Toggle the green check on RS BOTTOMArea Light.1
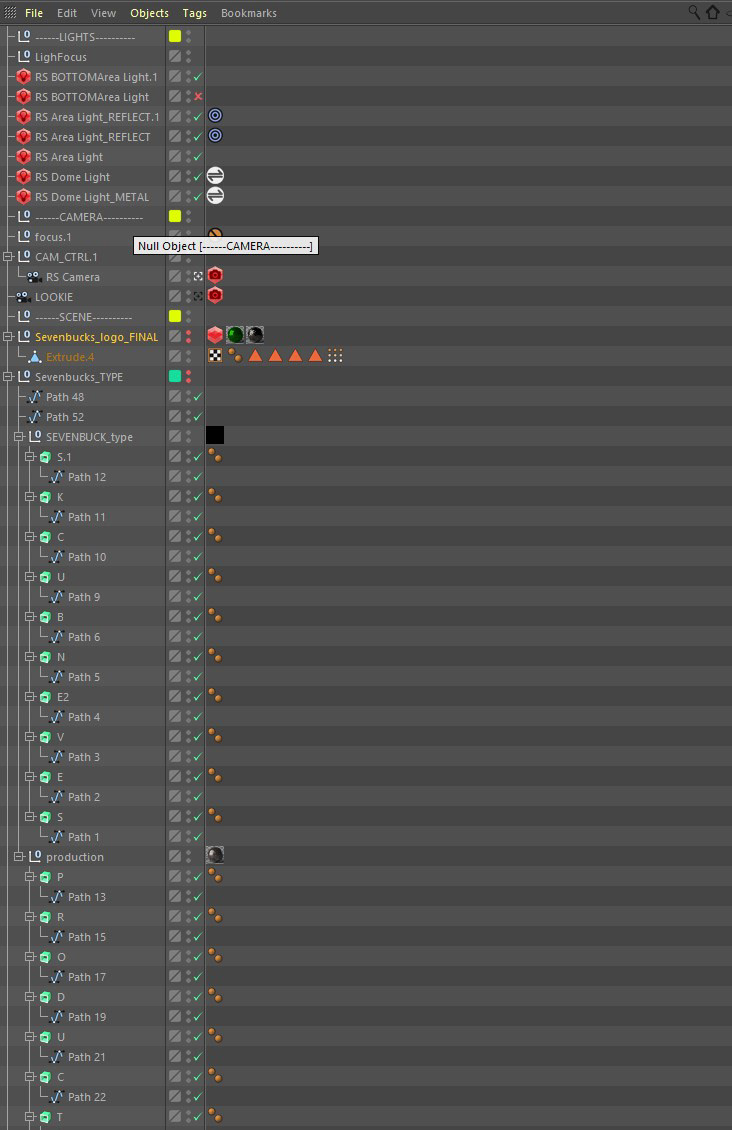Viewport: 732px width, 1130px height. 198,76
